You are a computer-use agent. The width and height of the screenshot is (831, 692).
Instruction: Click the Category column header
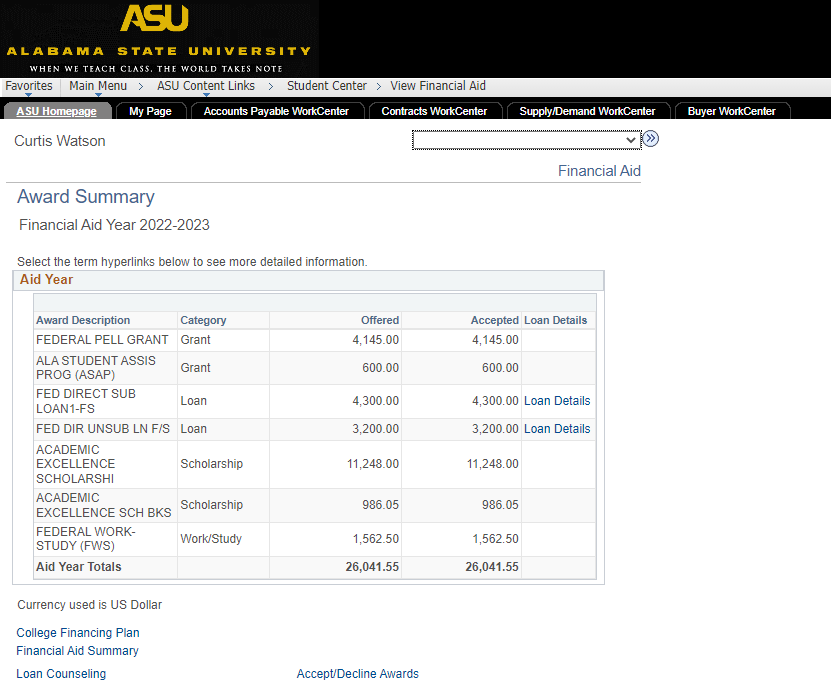point(203,320)
